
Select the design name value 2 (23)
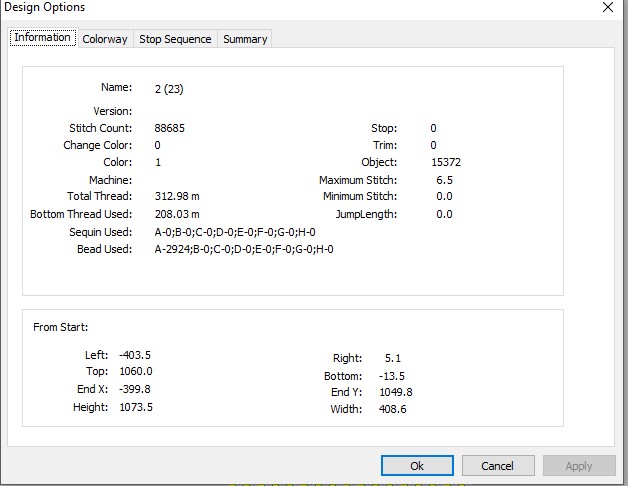tap(169, 89)
